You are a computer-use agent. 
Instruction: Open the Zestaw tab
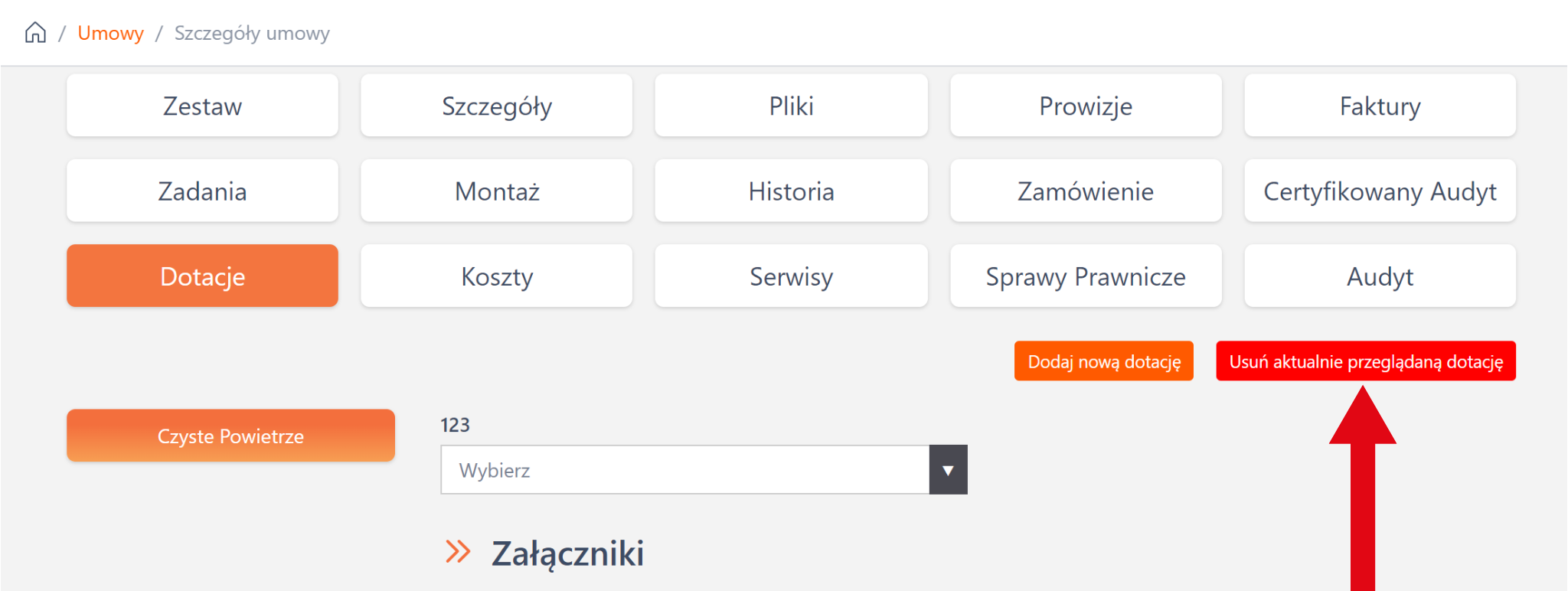tap(202, 106)
